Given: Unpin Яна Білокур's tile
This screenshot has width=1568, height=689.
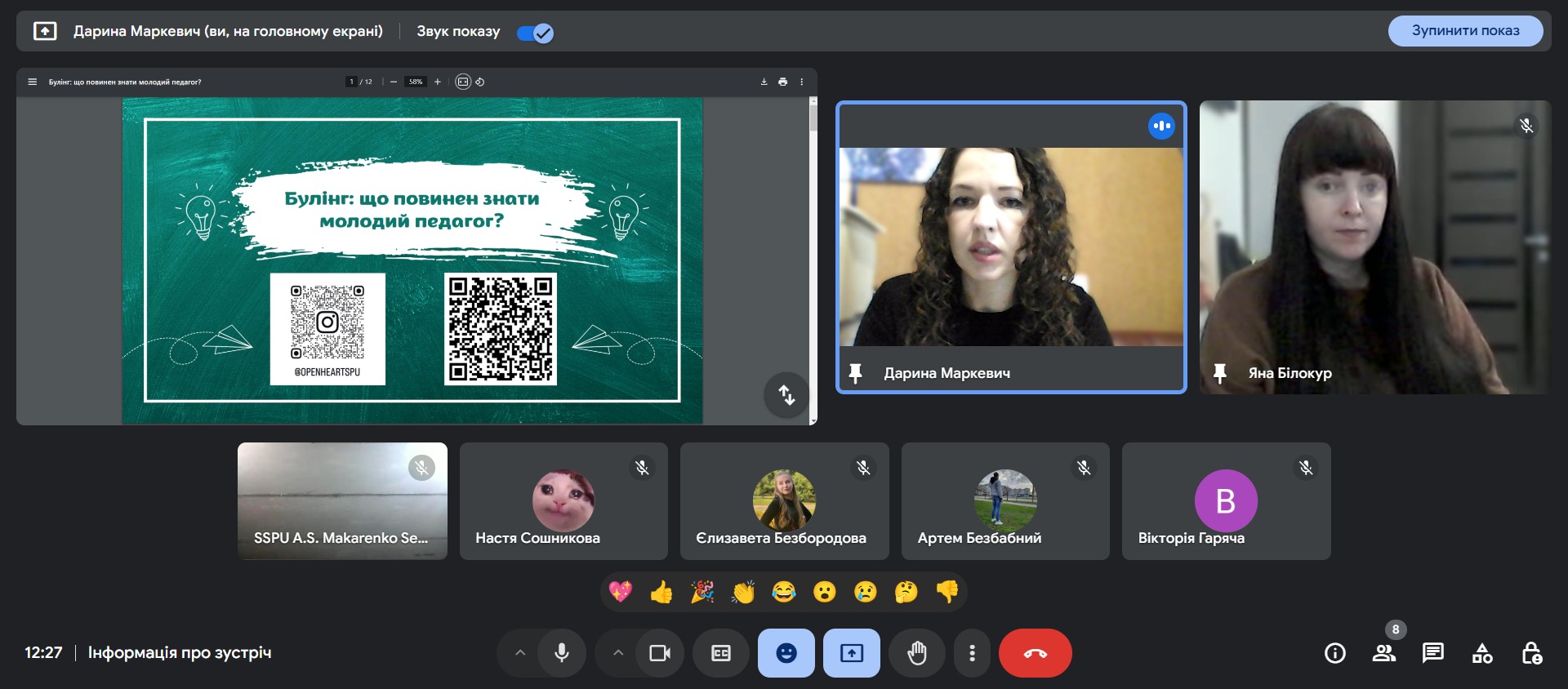Looking at the screenshot, I should (1219, 373).
